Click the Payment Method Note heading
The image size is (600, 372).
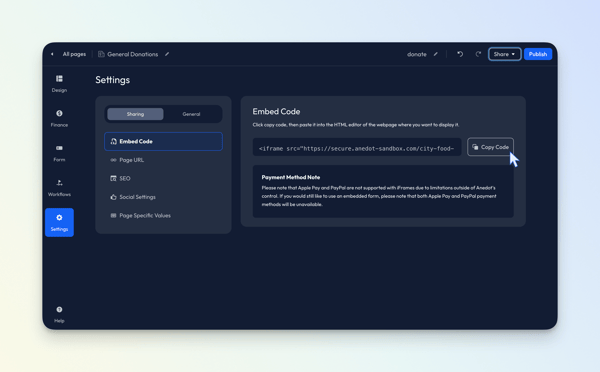(x=291, y=177)
